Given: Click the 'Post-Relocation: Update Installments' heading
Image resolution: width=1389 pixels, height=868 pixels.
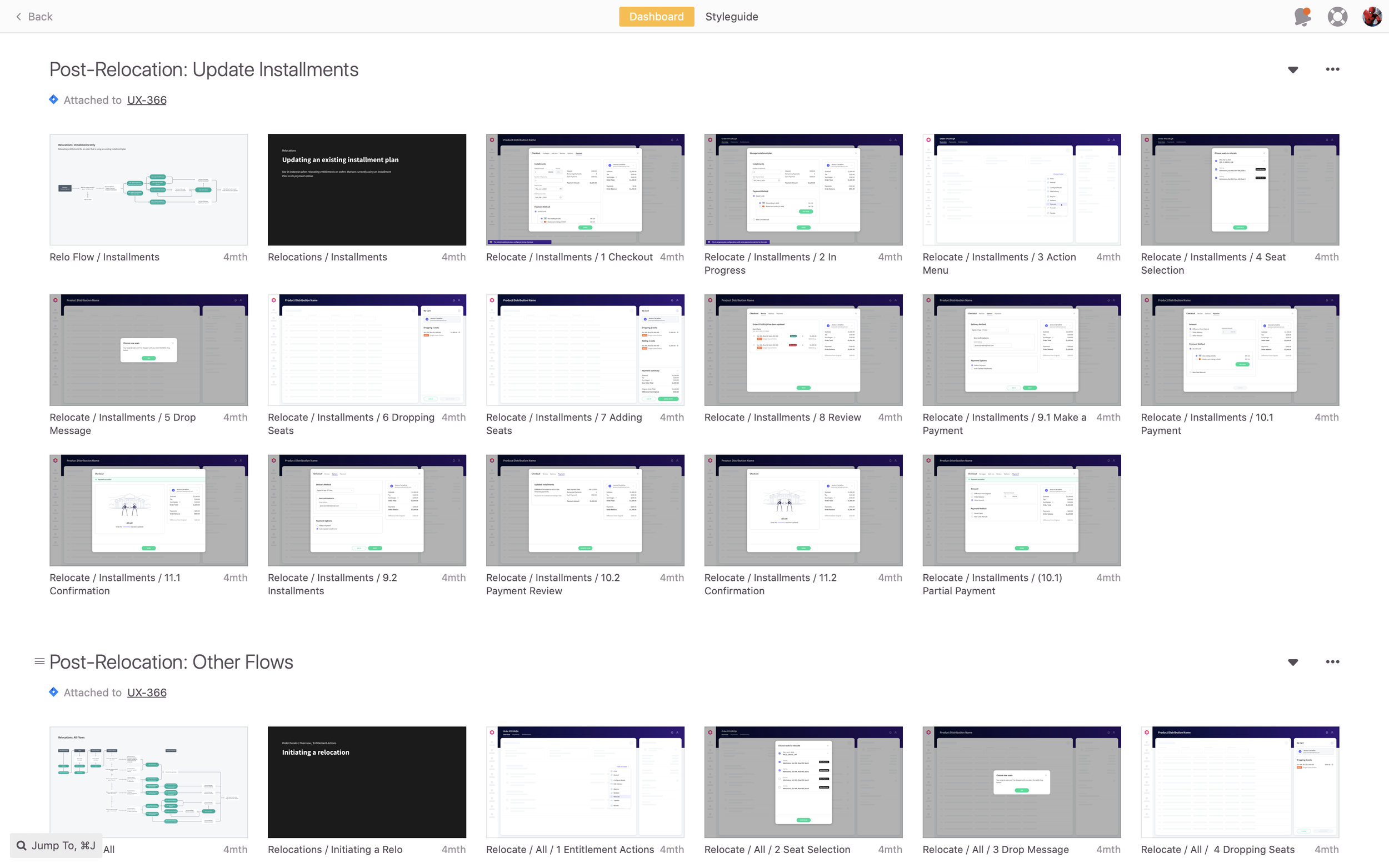Looking at the screenshot, I should (204, 69).
